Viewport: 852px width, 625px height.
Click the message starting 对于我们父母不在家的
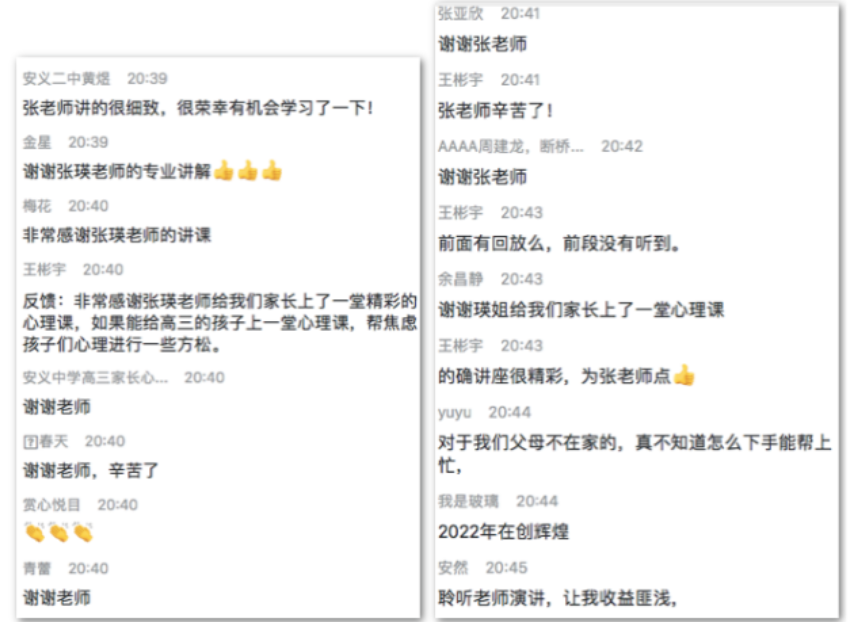click(x=635, y=453)
